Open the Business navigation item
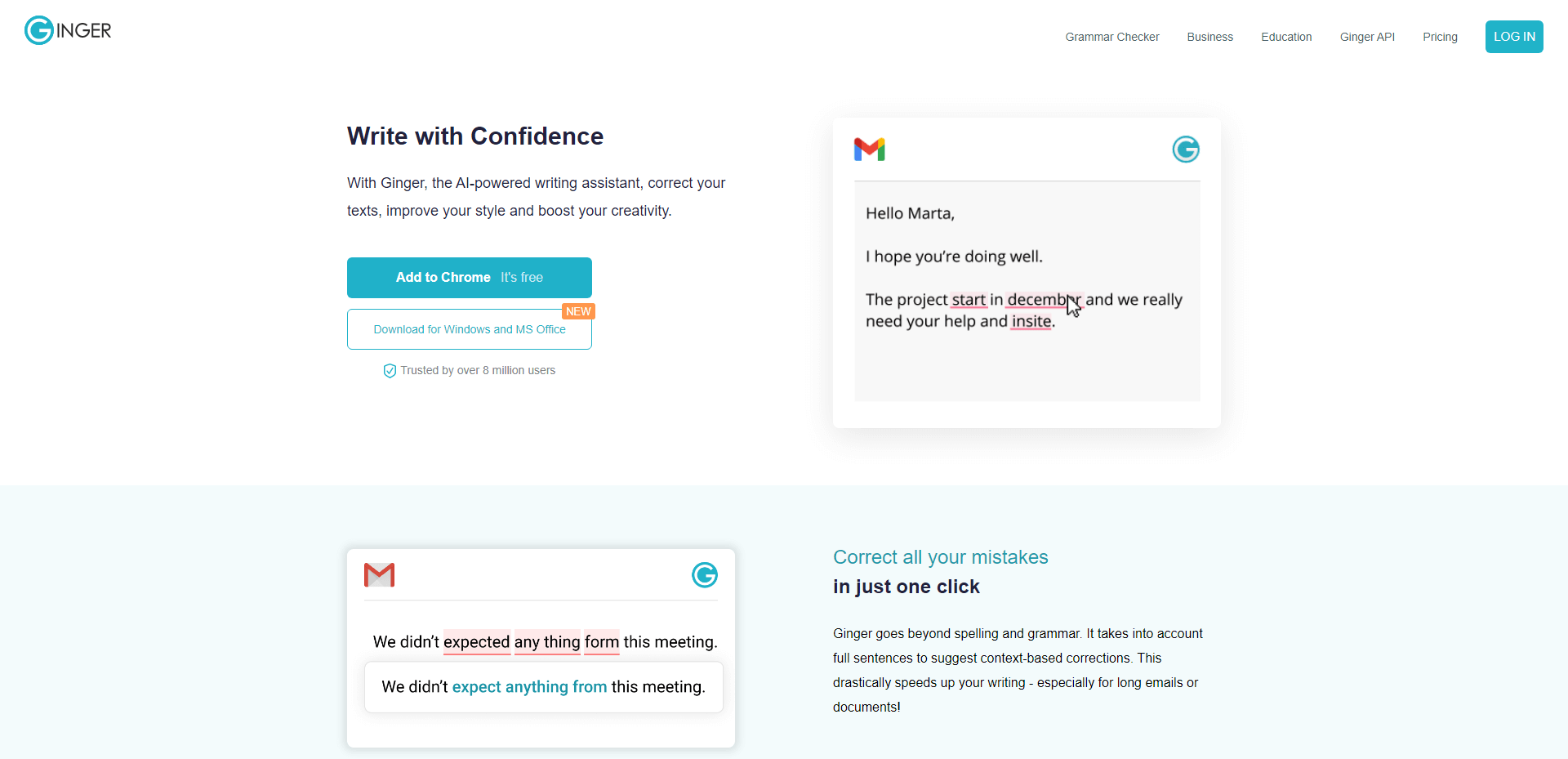Image resolution: width=1568 pixels, height=759 pixels. coord(1210,37)
